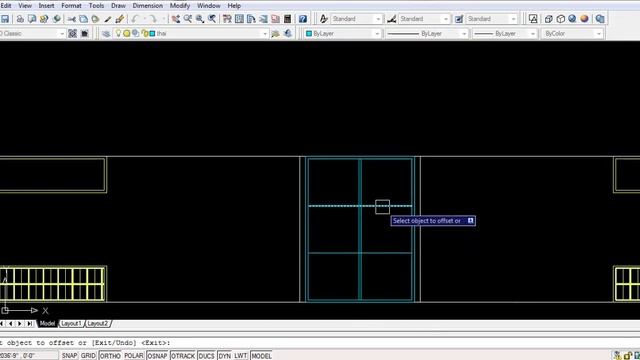Toggle DUCS in status bar
The width and height of the screenshot is (640, 360).
coord(206,356)
